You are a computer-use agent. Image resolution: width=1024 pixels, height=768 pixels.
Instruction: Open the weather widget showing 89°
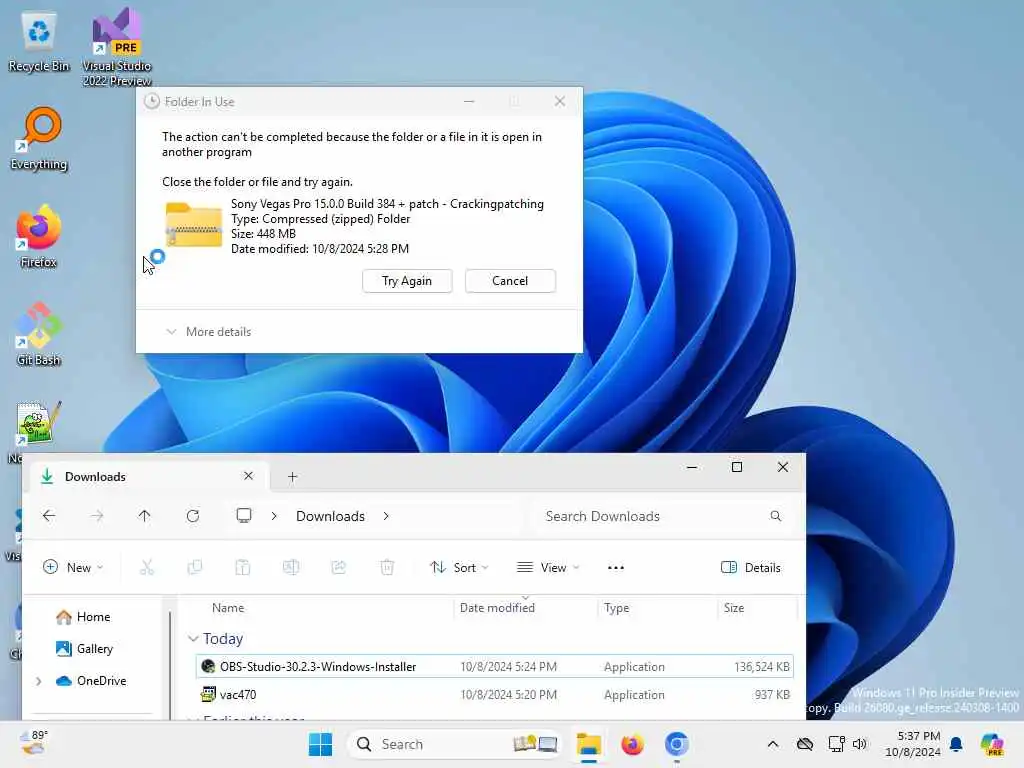(x=33, y=743)
